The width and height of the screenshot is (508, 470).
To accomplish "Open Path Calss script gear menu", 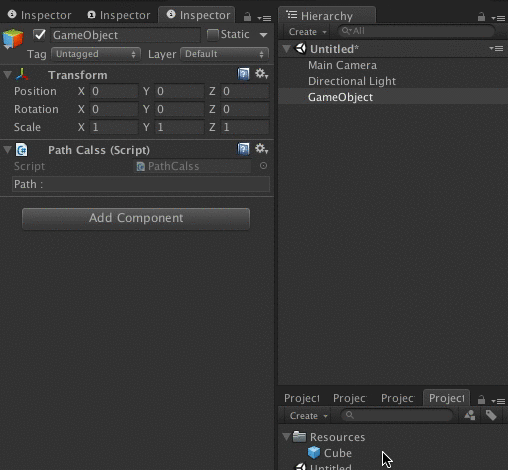I will coord(261,149).
